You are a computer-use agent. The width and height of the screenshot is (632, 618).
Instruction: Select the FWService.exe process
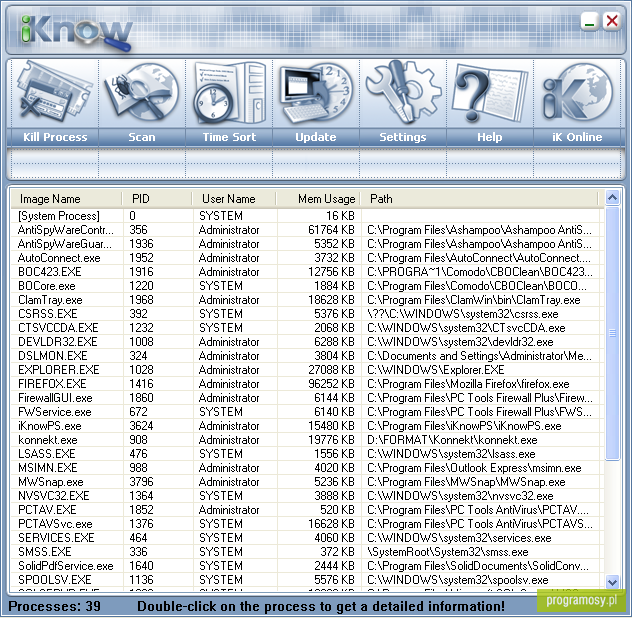point(307,412)
